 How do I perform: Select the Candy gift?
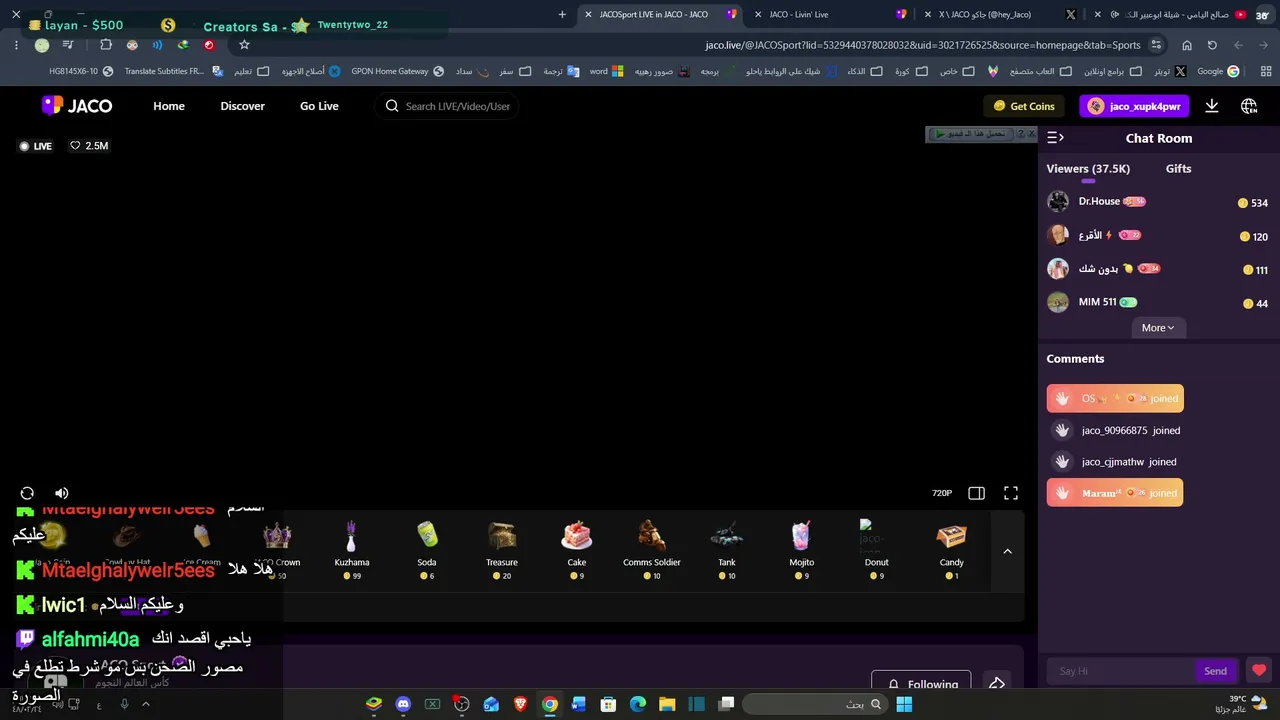coord(952,549)
